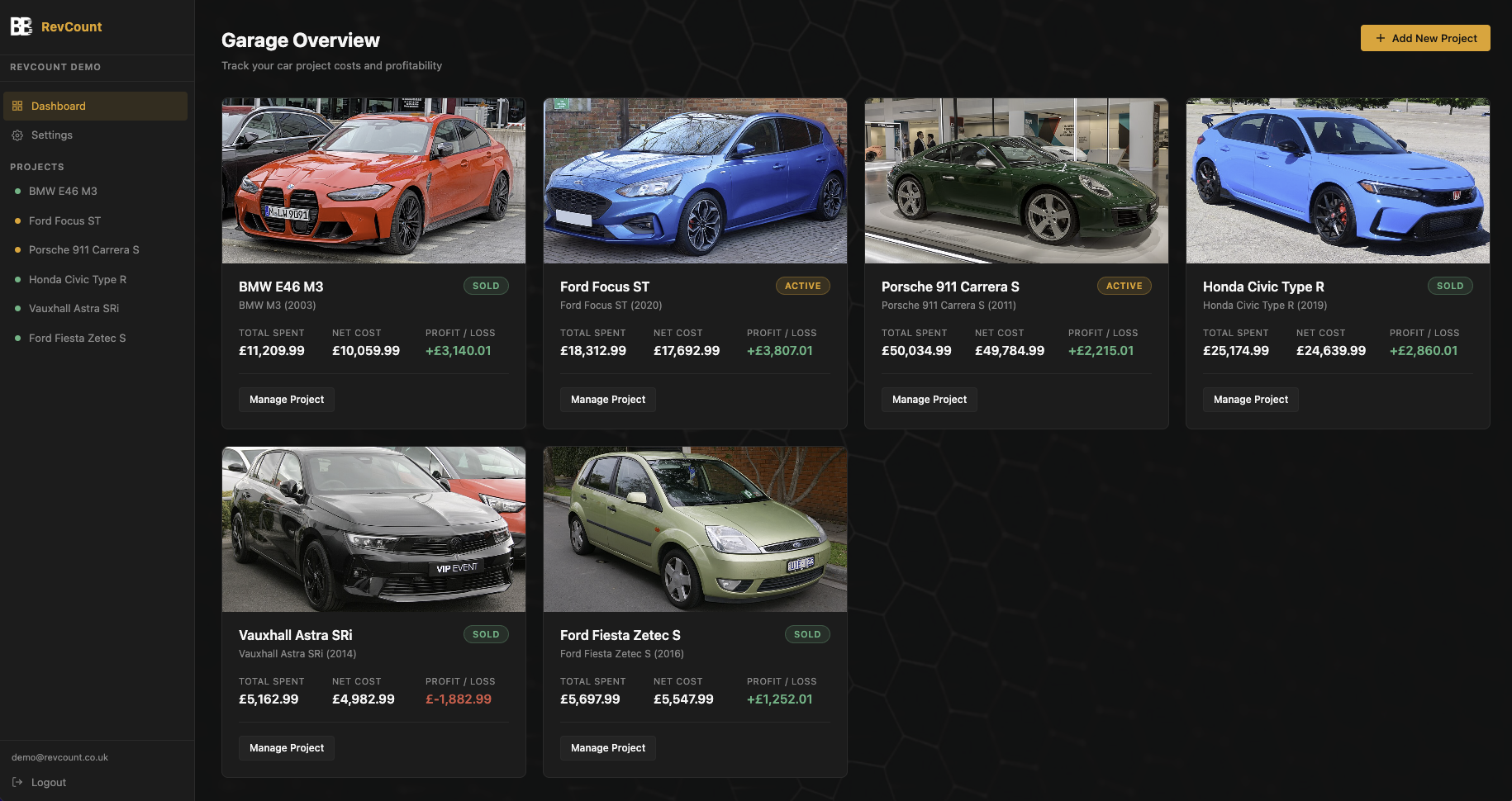Log out using the Logout link
The height and width of the screenshot is (801, 1512).
click(x=39, y=782)
